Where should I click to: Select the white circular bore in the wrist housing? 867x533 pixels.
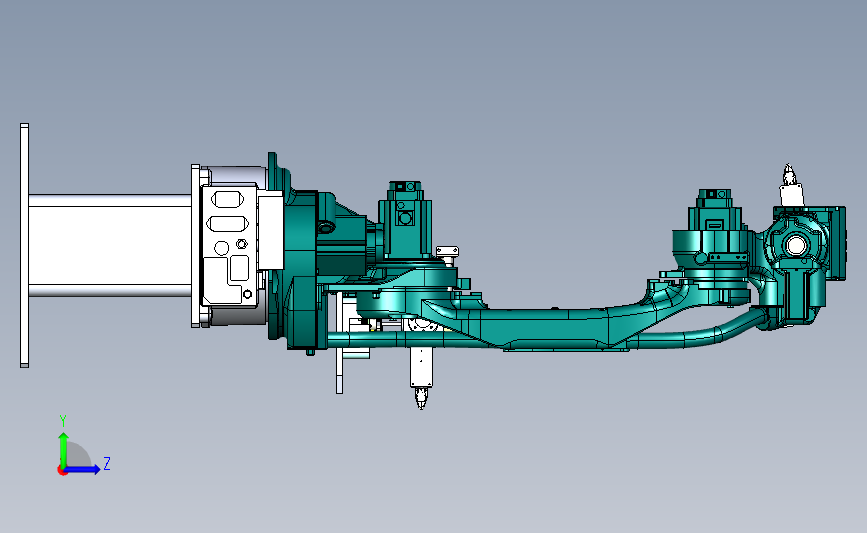pyautogui.click(x=796, y=245)
